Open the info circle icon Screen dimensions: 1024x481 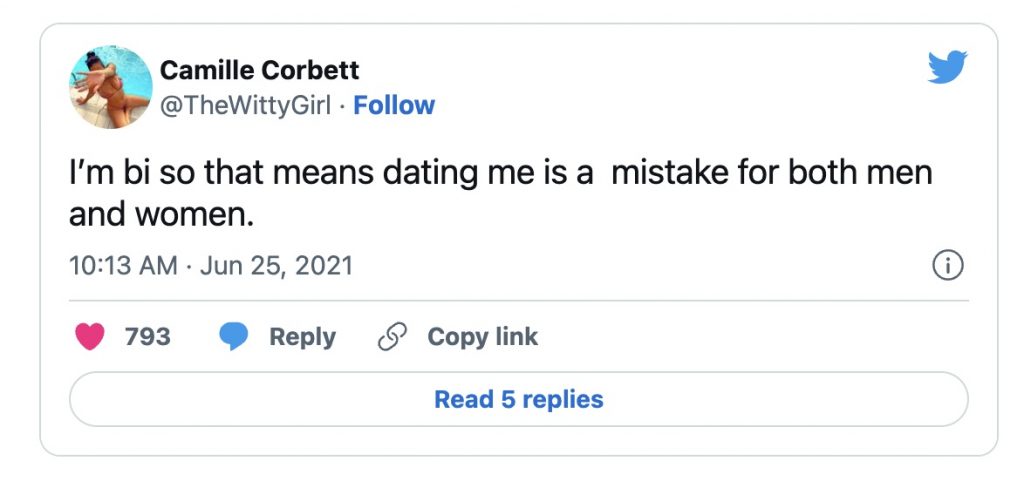coord(947,265)
